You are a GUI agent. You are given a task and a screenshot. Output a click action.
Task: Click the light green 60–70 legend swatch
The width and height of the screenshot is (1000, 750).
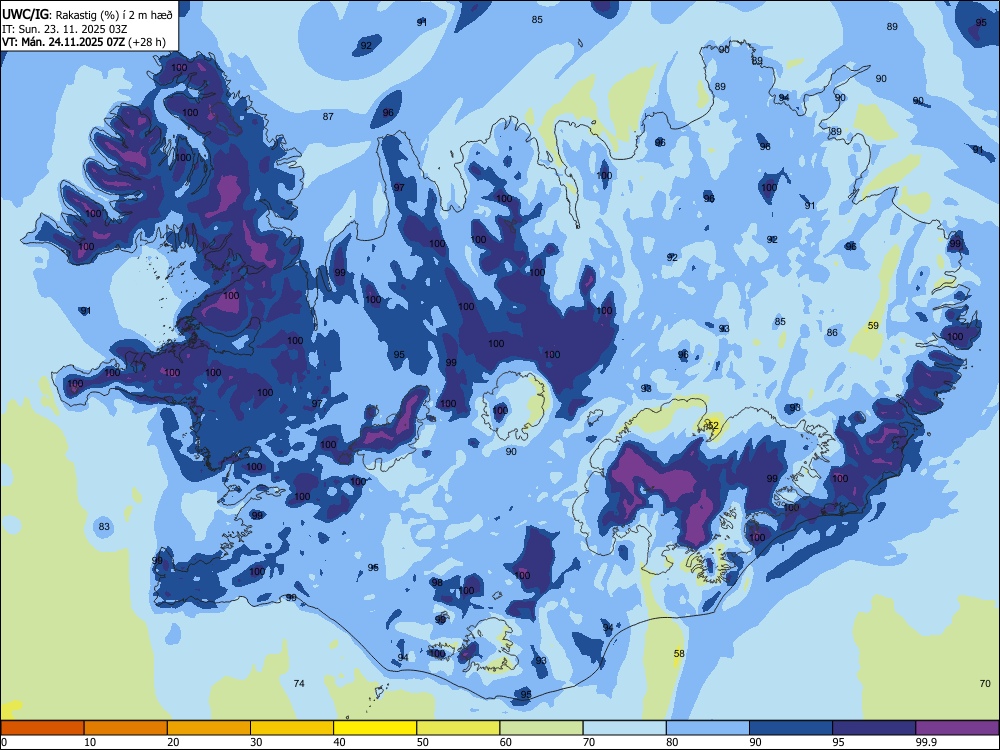(x=541, y=728)
